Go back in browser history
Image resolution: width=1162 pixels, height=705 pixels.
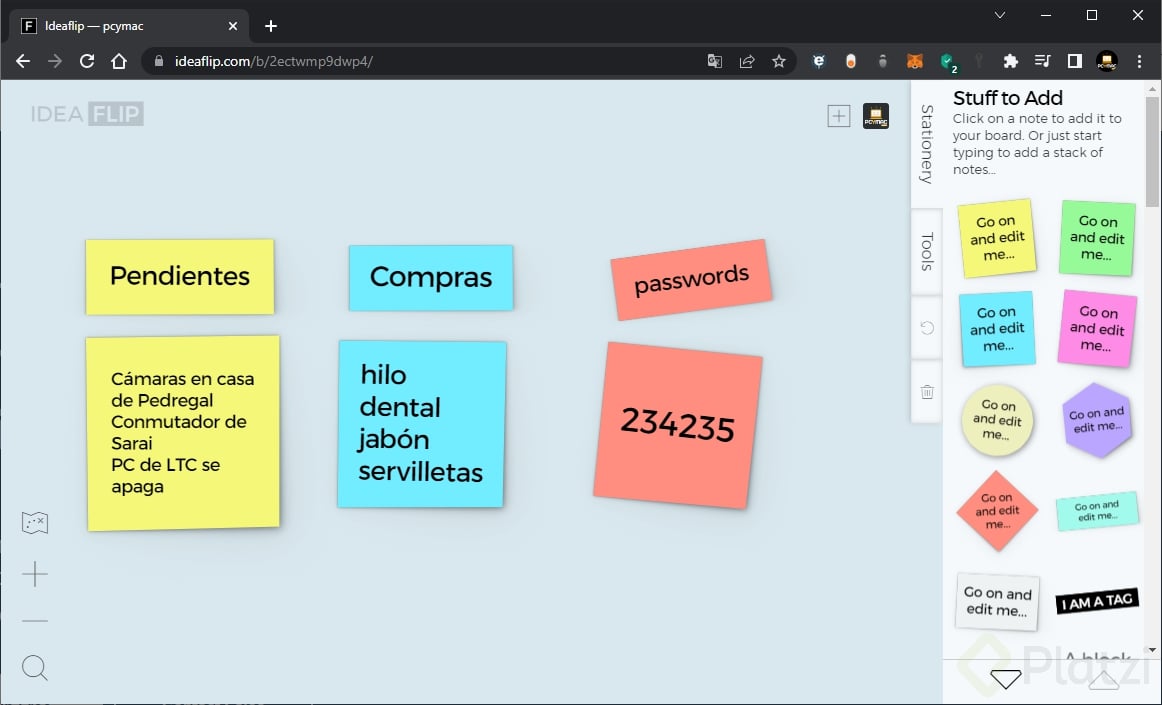point(23,61)
